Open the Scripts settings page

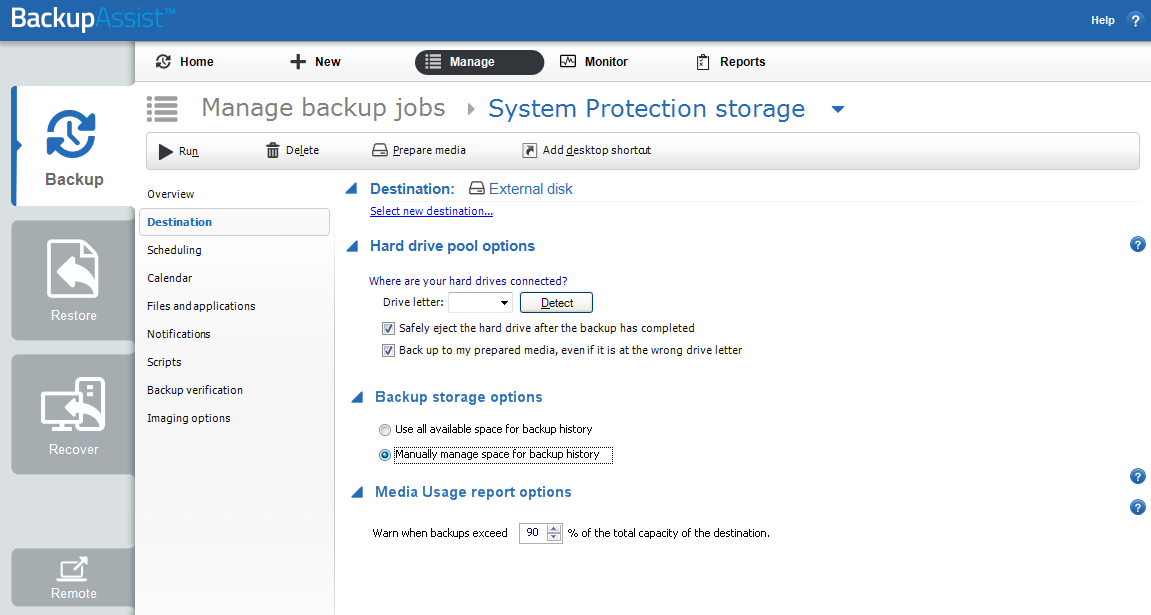click(164, 362)
